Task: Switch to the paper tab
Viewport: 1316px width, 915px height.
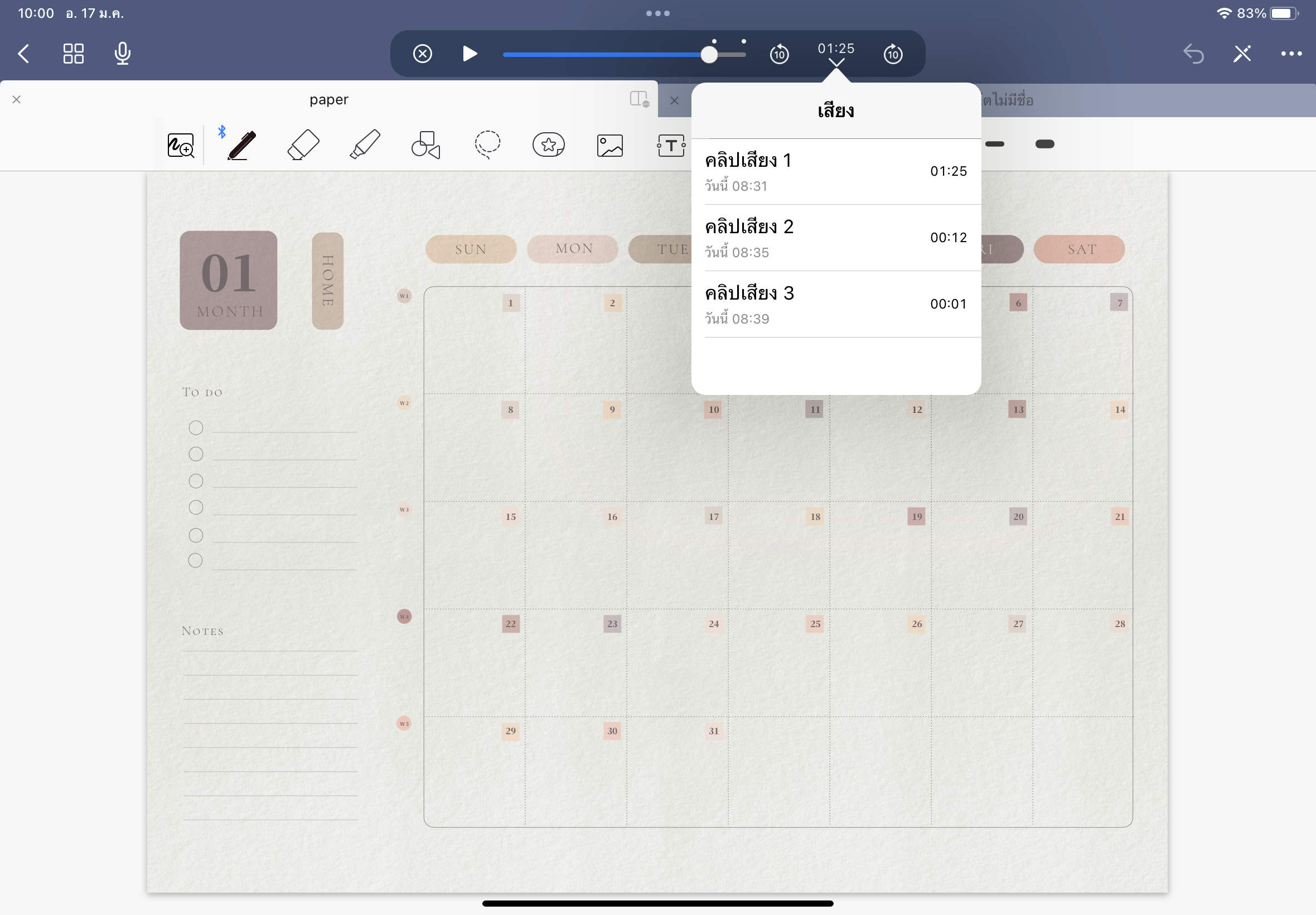Action: coord(328,100)
